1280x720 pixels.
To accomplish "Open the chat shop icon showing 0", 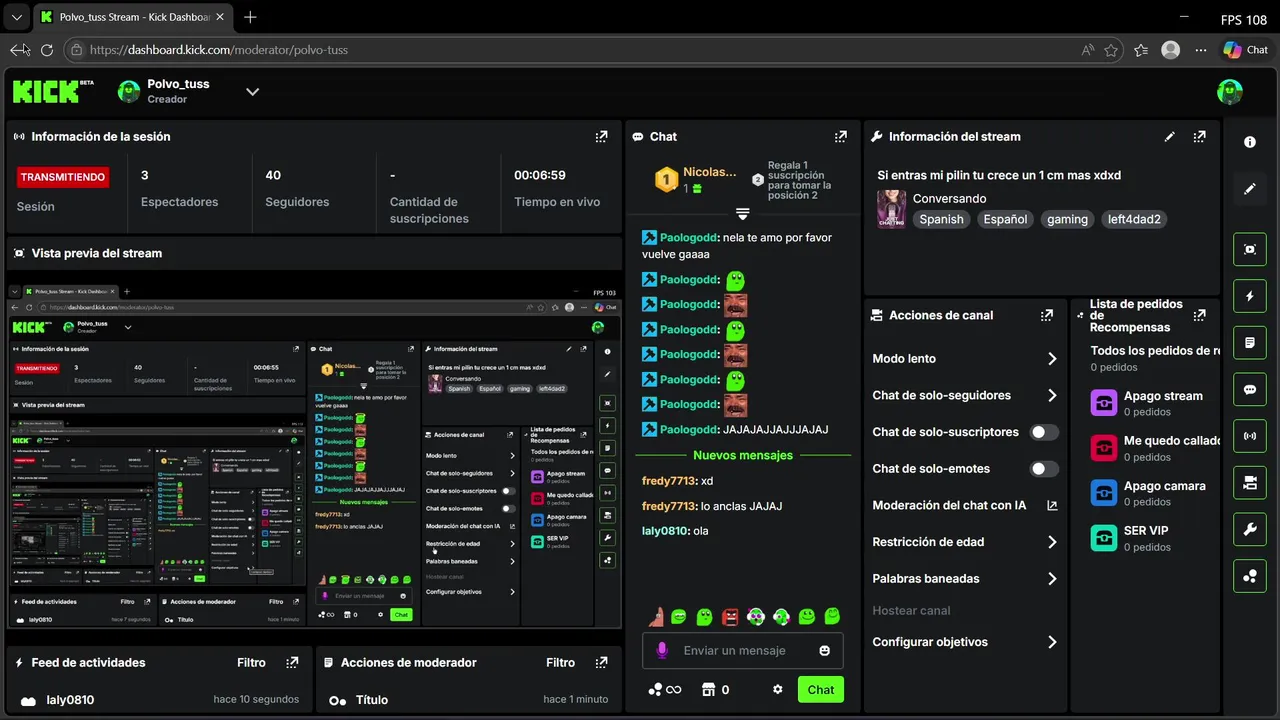I will [715, 690].
